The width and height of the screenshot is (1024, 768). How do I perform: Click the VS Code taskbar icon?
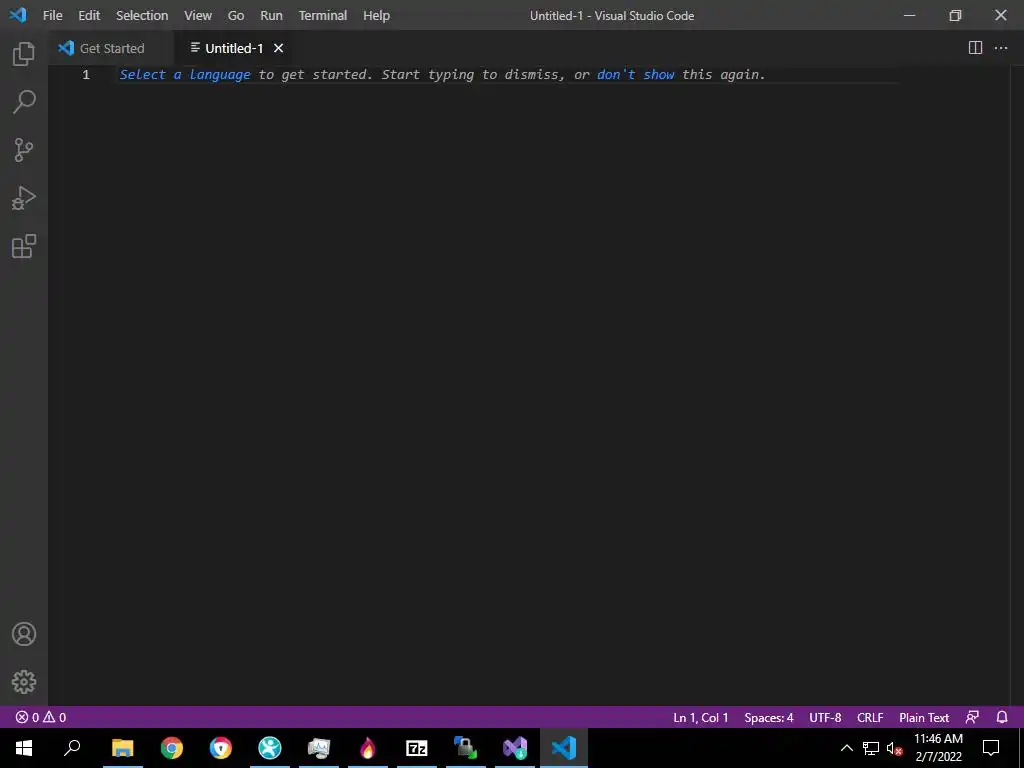pos(564,748)
